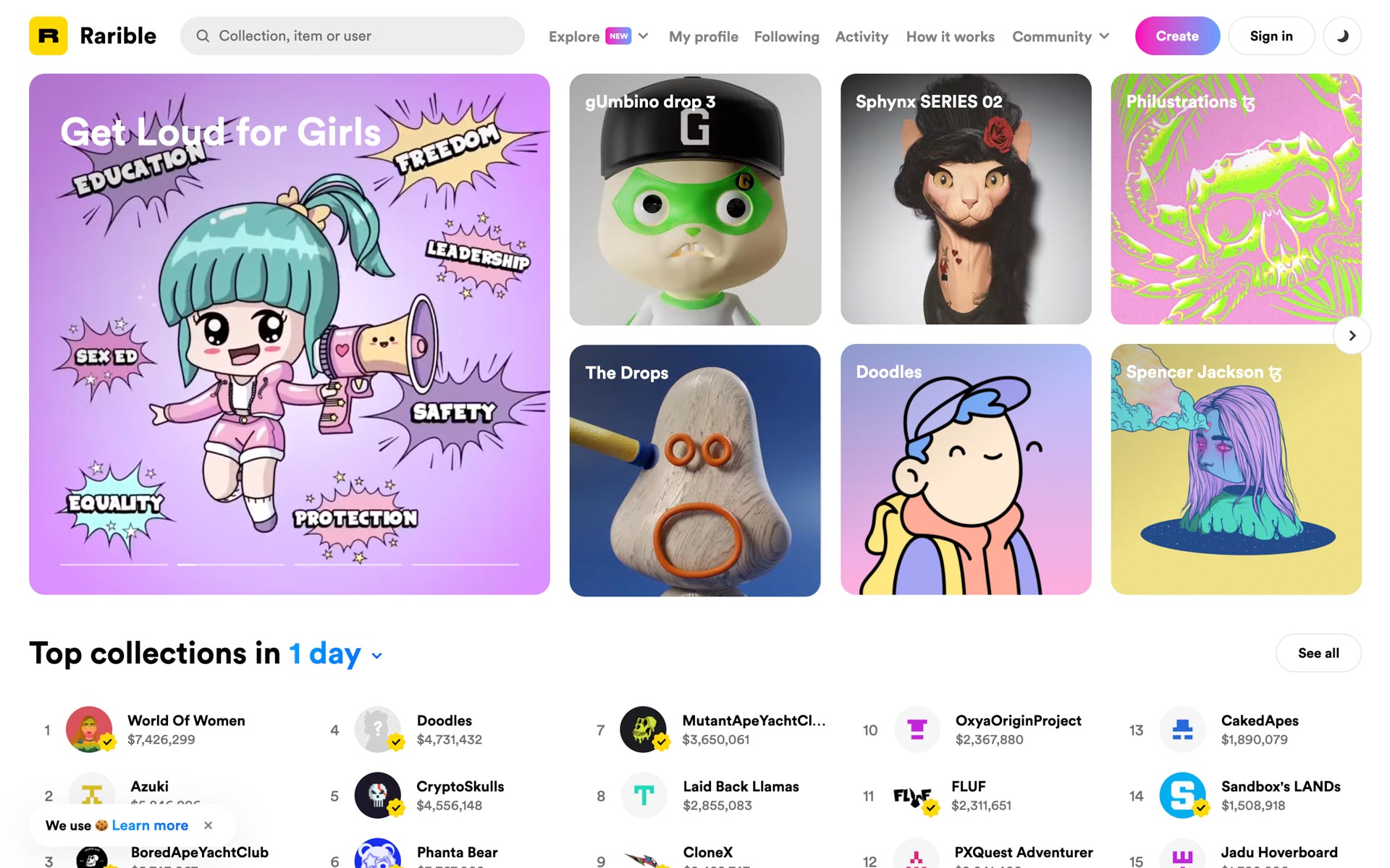Click the search magnifier icon
This screenshot has width=1390, height=868.
pyautogui.click(x=203, y=35)
